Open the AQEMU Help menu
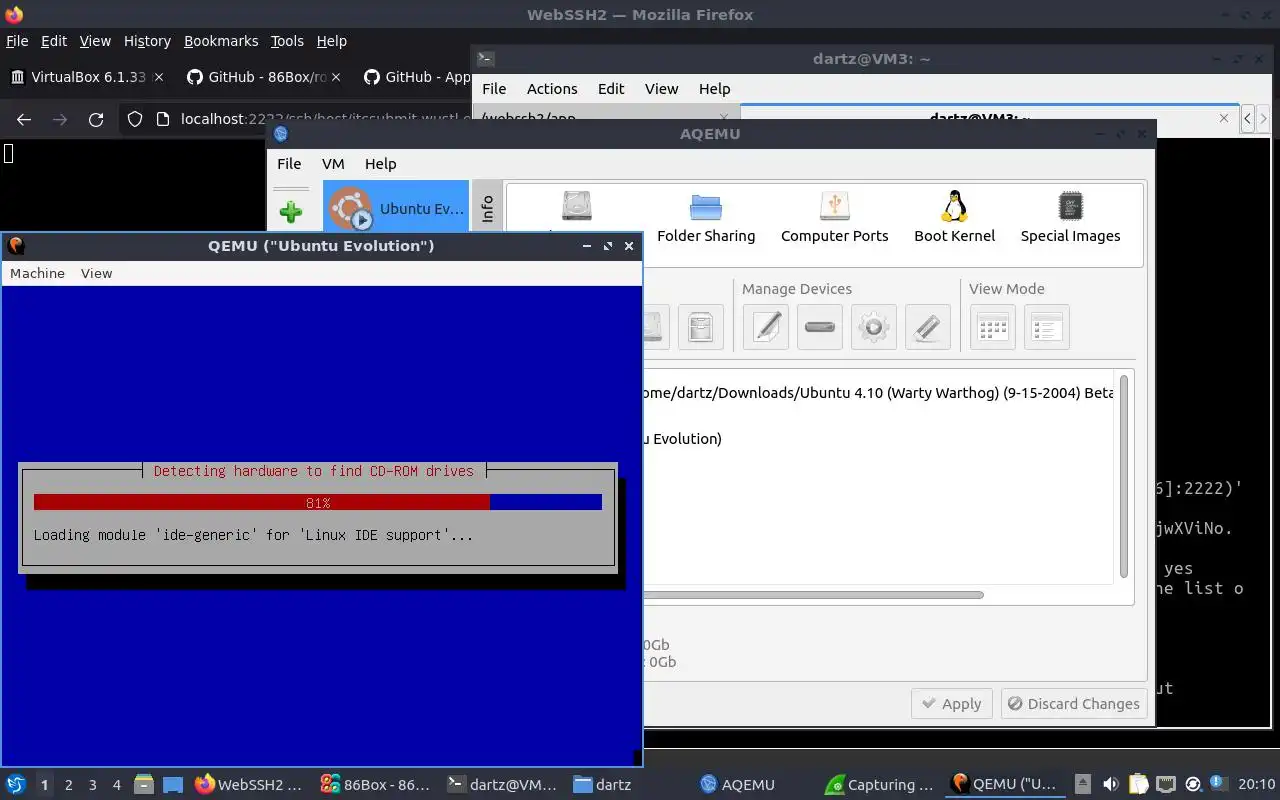Viewport: 1280px width, 800px height. point(380,164)
